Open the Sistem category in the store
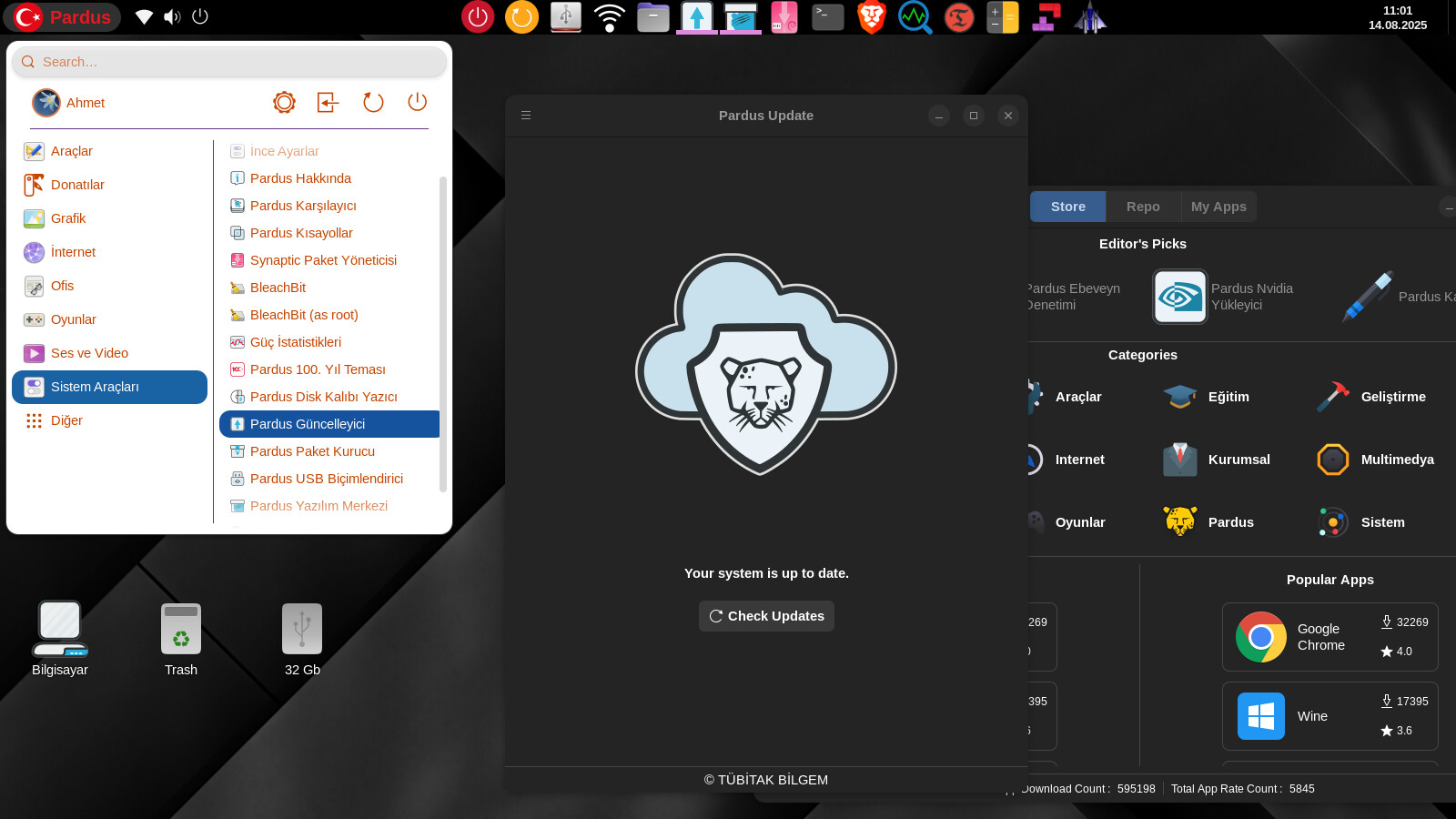This screenshot has width=1456, height=819. (1361, 522)
